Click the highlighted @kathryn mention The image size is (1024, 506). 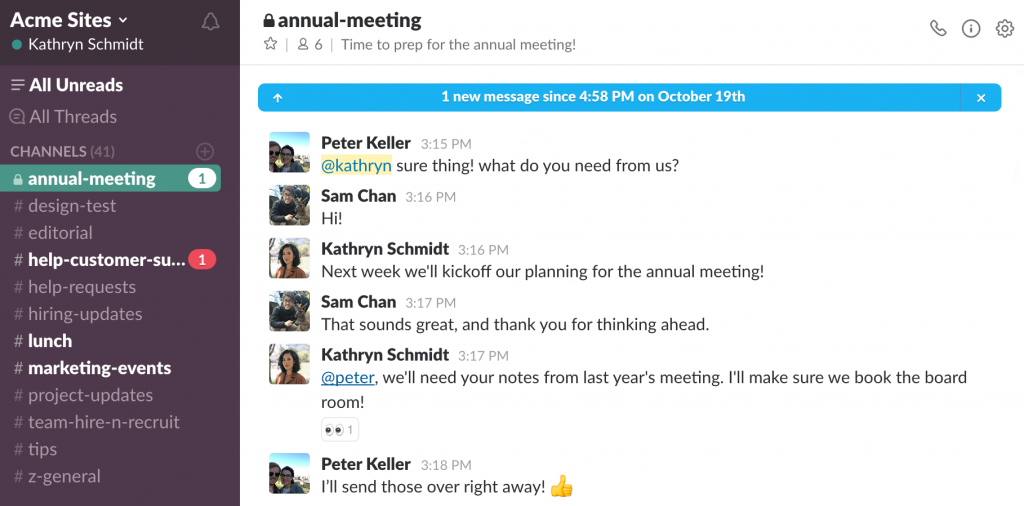356,166
